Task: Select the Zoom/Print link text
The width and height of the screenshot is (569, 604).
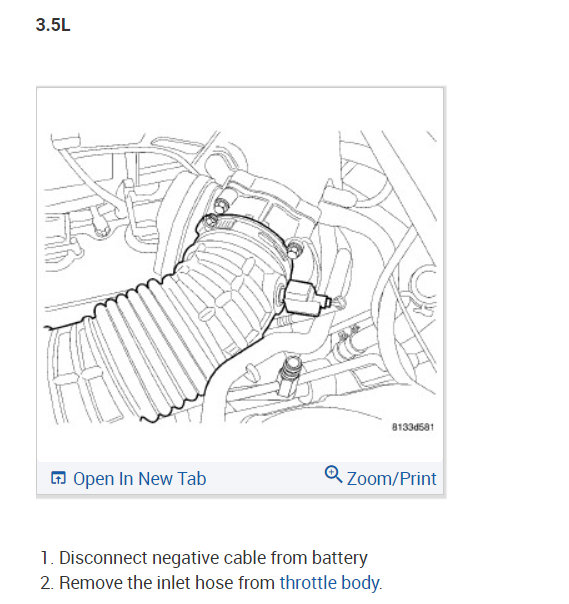Action: [391, 479]
